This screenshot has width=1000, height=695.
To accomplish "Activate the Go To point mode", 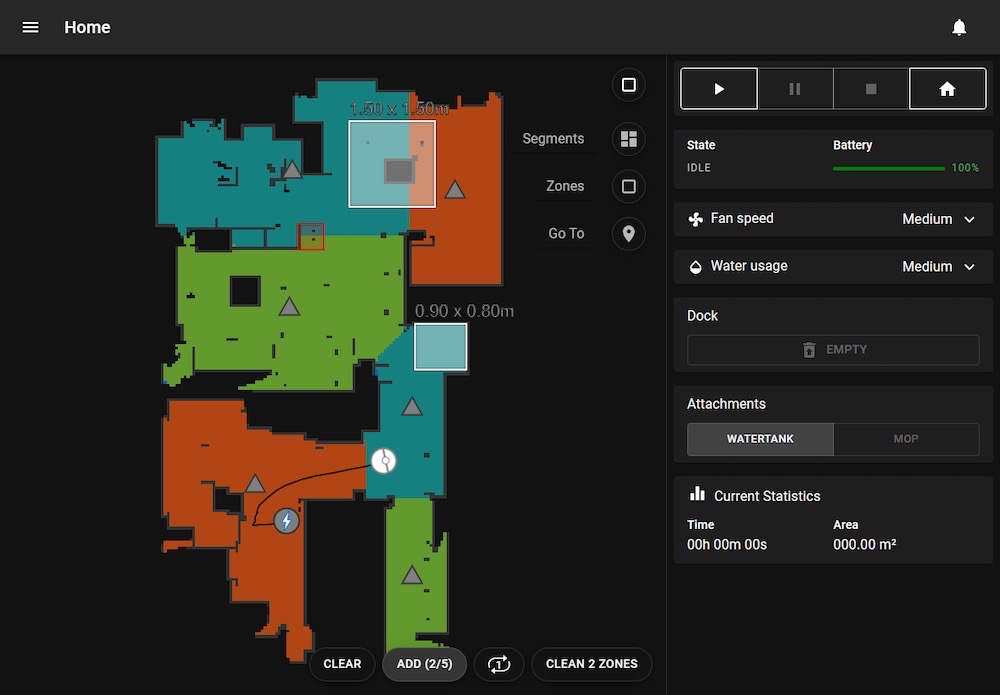I will pyautogui.click(x=628, y=233).
